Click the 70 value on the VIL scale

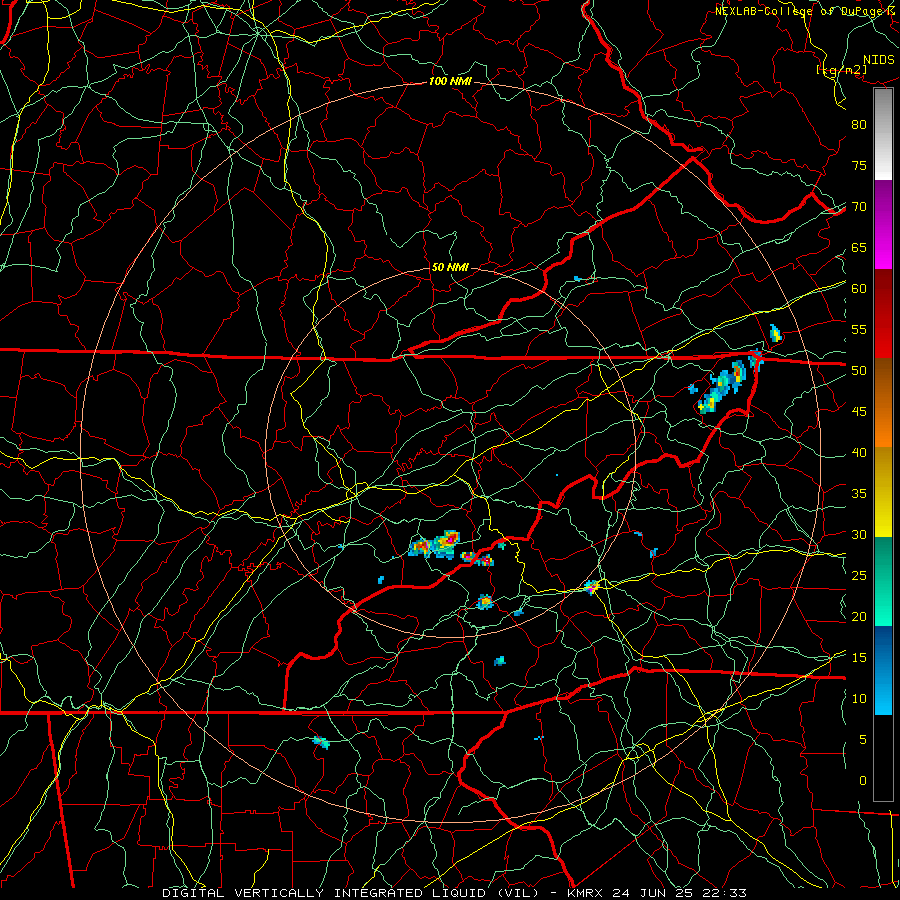click(859, 207)
